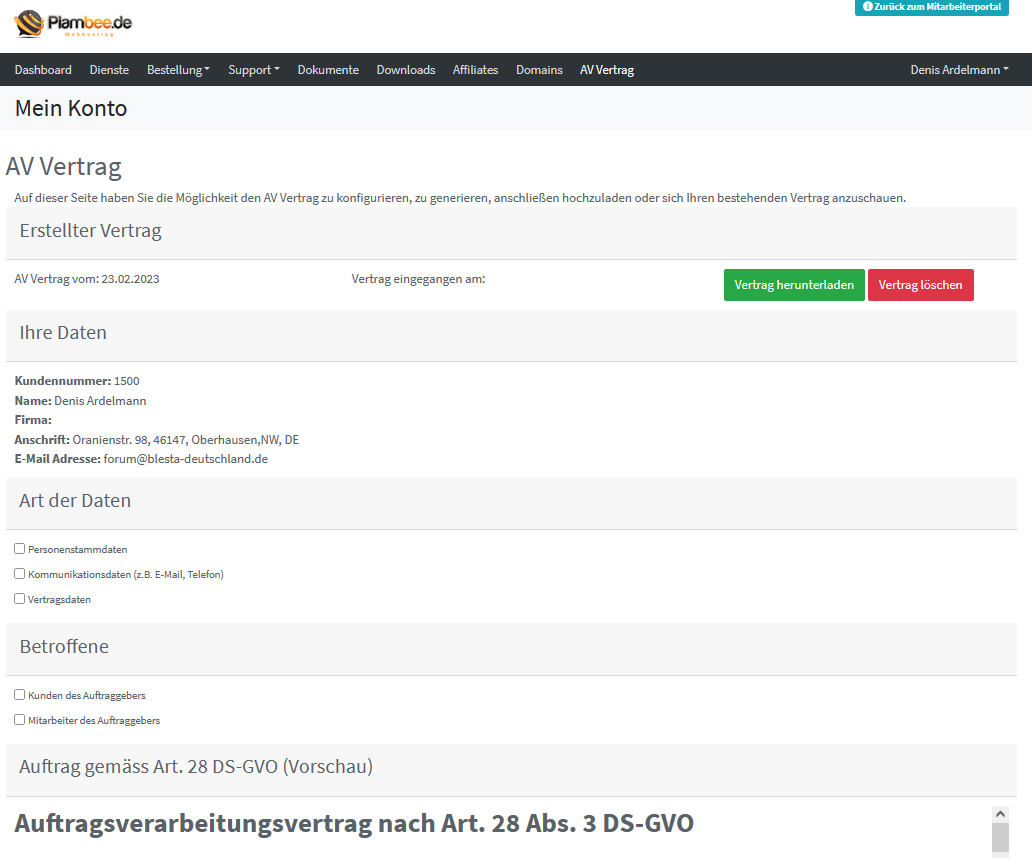Open the Affiliates page
The width and height of the screenshot is (1032, 858).
click(475, 70)
